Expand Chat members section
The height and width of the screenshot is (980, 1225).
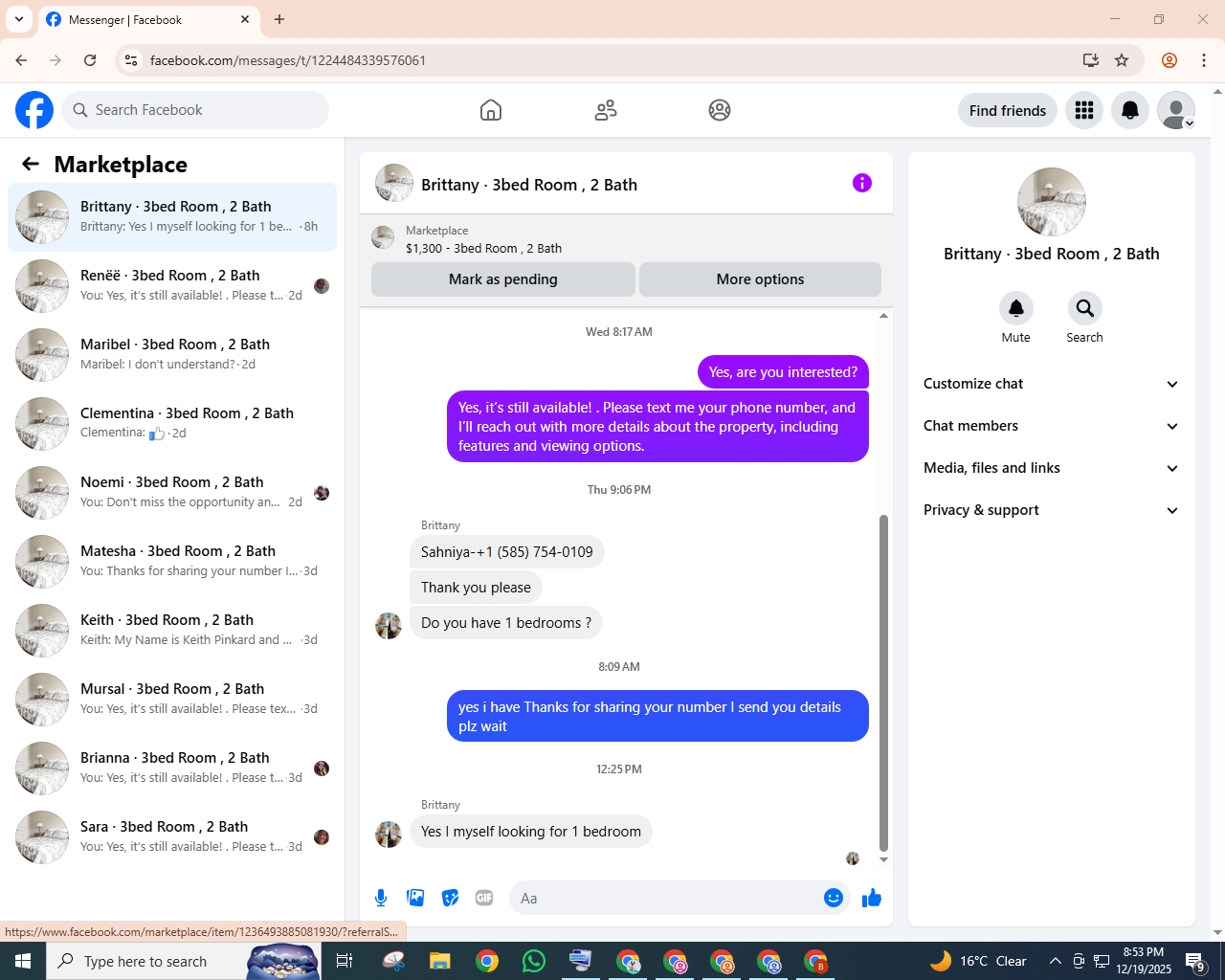(1052, 426)
